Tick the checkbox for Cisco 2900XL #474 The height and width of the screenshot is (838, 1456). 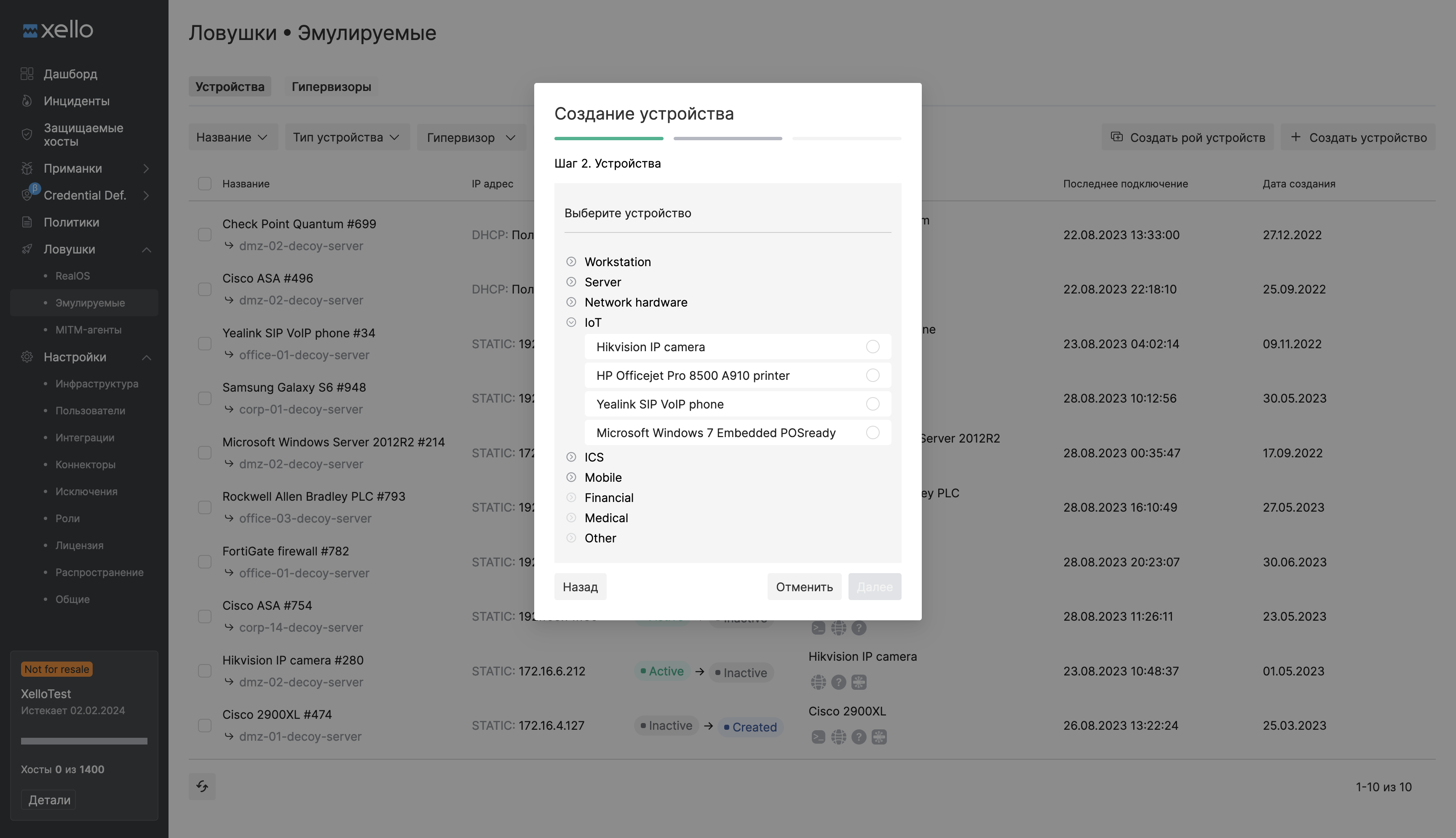click(204, 725)
